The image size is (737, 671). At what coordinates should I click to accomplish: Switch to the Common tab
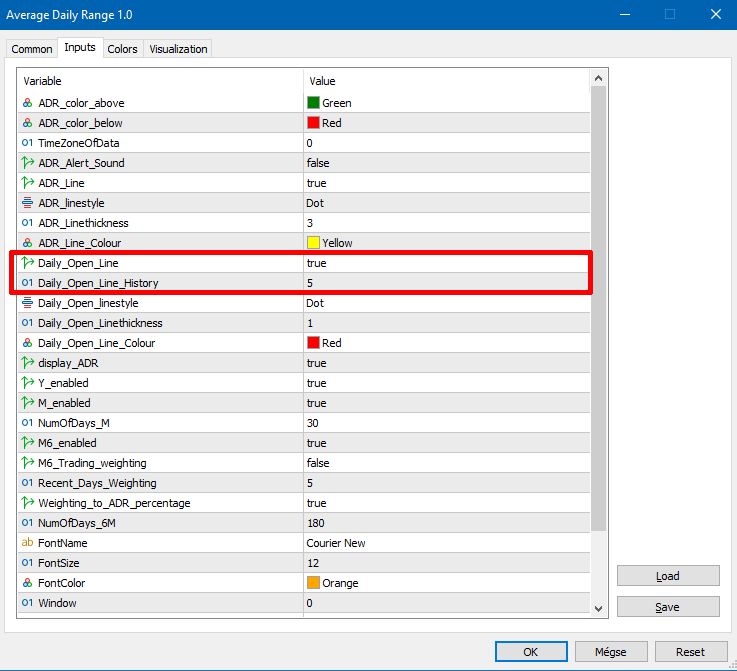click(x=31, y=49)
